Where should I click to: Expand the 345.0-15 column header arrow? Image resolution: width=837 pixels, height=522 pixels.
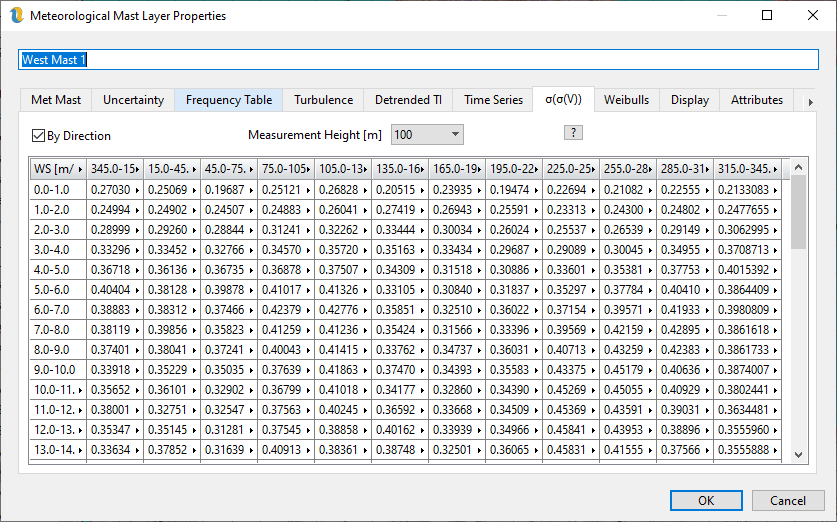pos(138,168)
